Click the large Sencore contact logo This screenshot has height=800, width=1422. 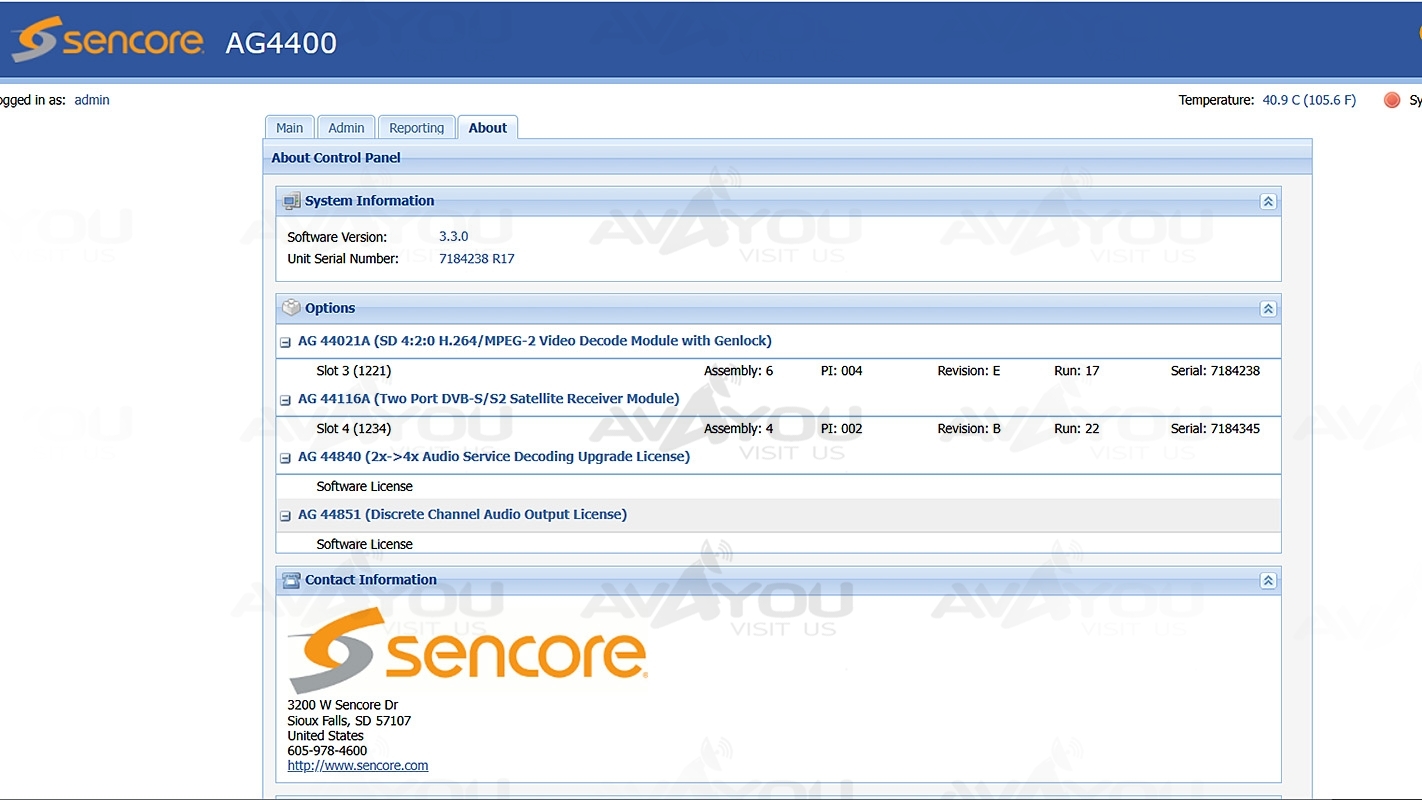point(467,649)
